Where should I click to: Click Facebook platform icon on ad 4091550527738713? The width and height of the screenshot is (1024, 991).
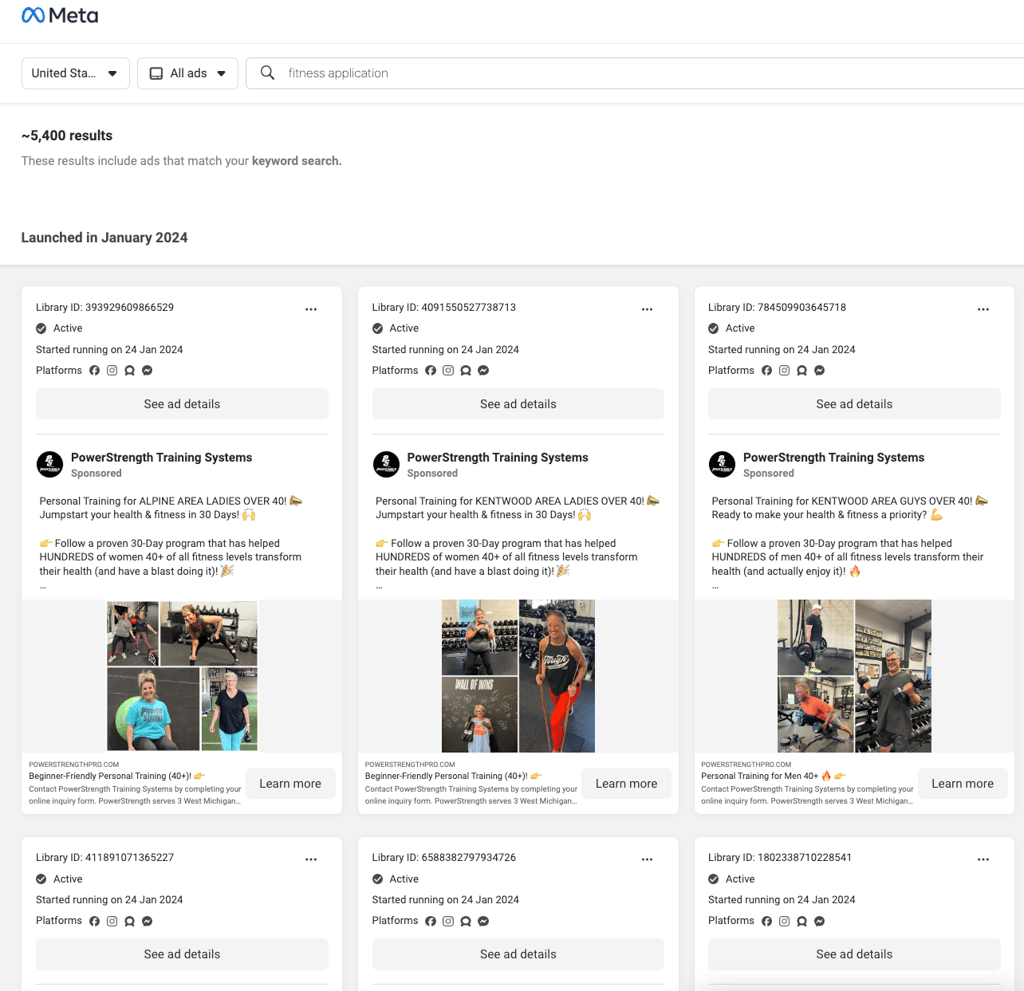(430, 370)
